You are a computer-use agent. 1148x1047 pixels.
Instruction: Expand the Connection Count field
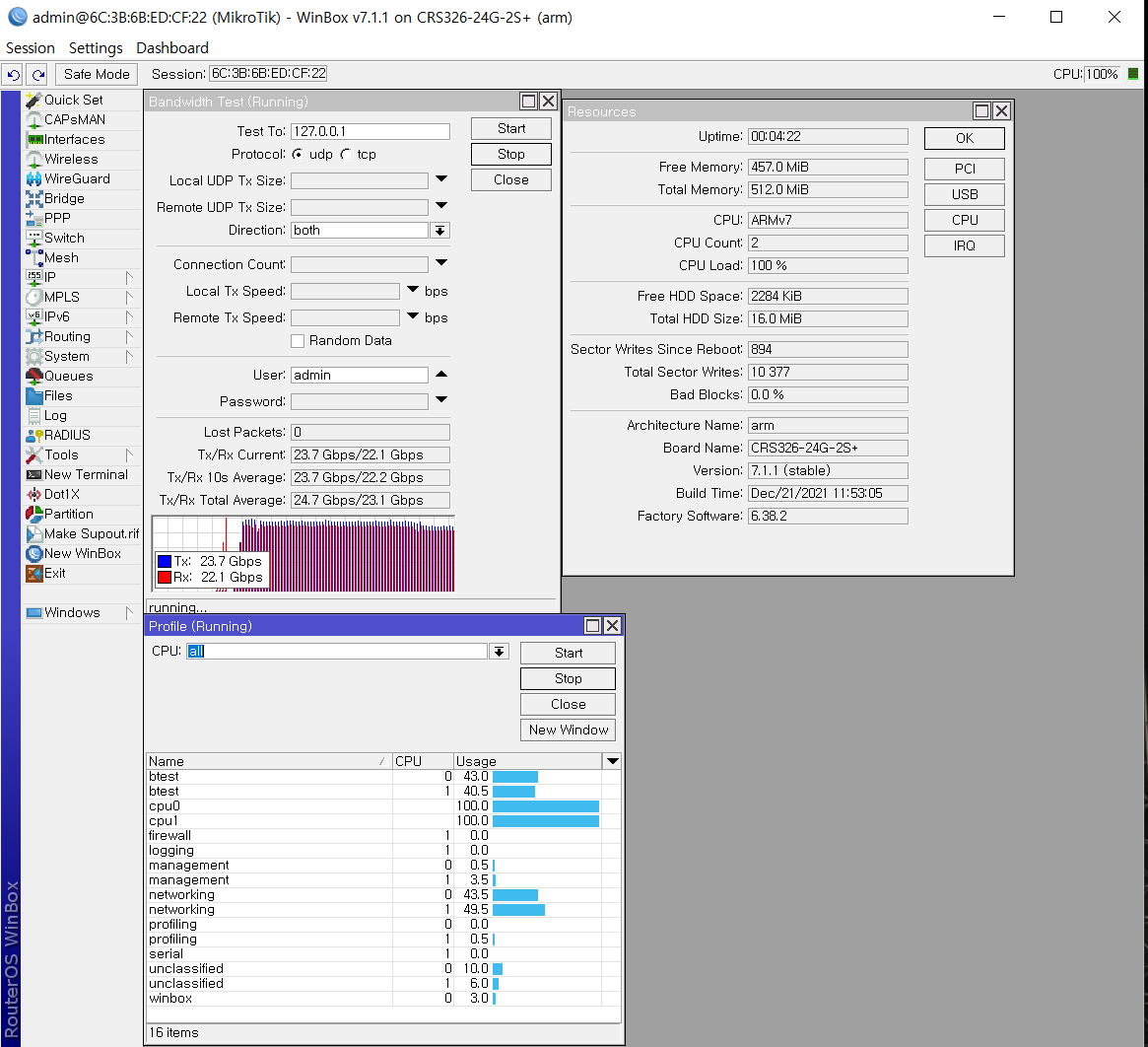pos(440,262)
